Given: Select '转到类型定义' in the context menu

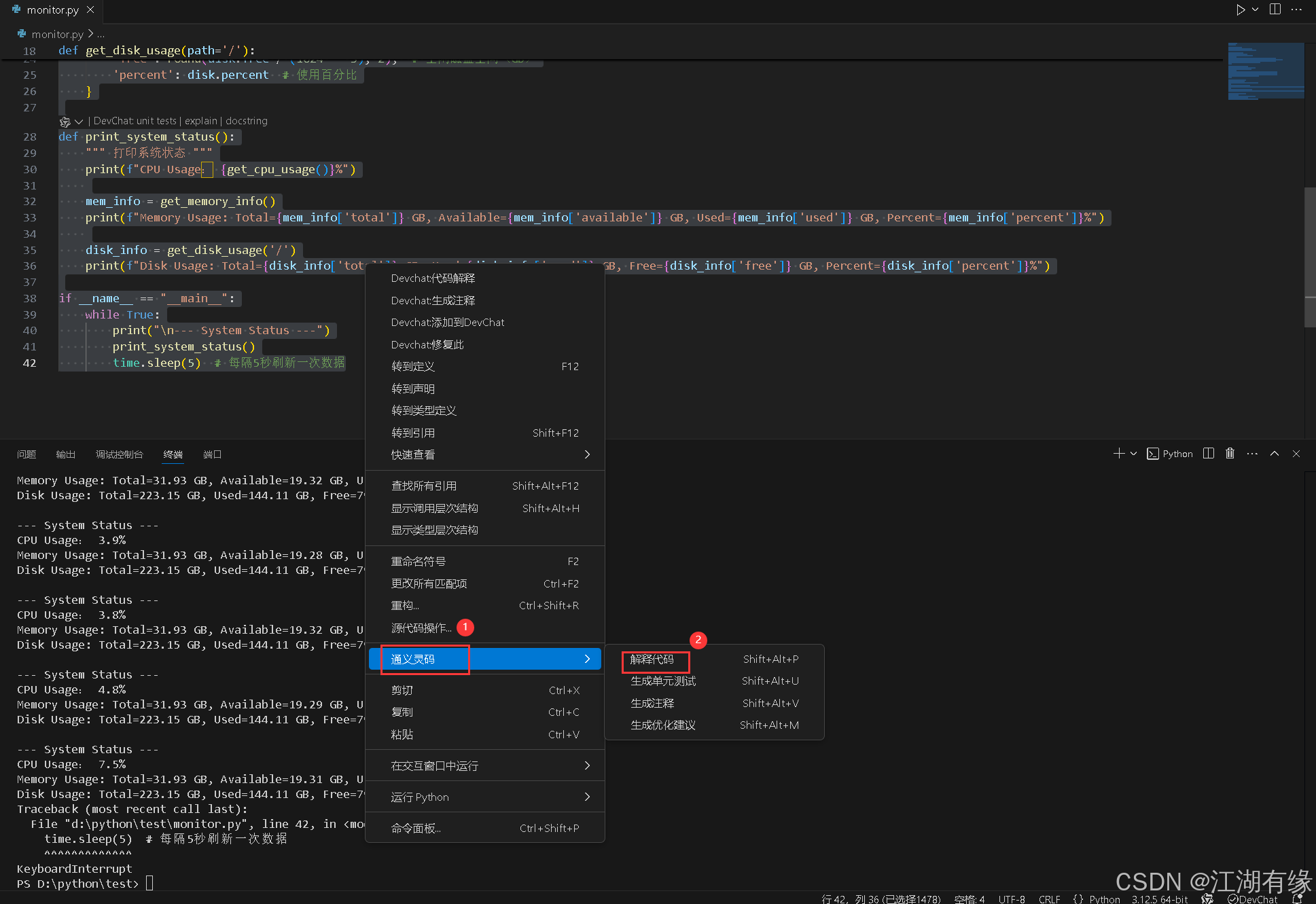Looking at the screenshot, I should click(485, 411).
